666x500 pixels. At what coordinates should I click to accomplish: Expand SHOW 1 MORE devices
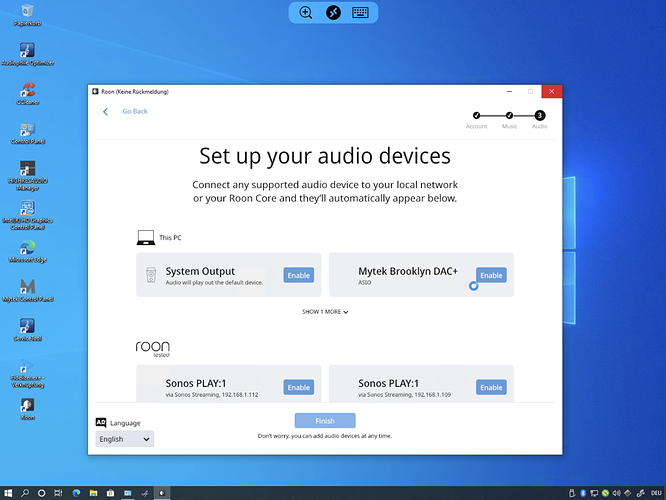point(325,312)
